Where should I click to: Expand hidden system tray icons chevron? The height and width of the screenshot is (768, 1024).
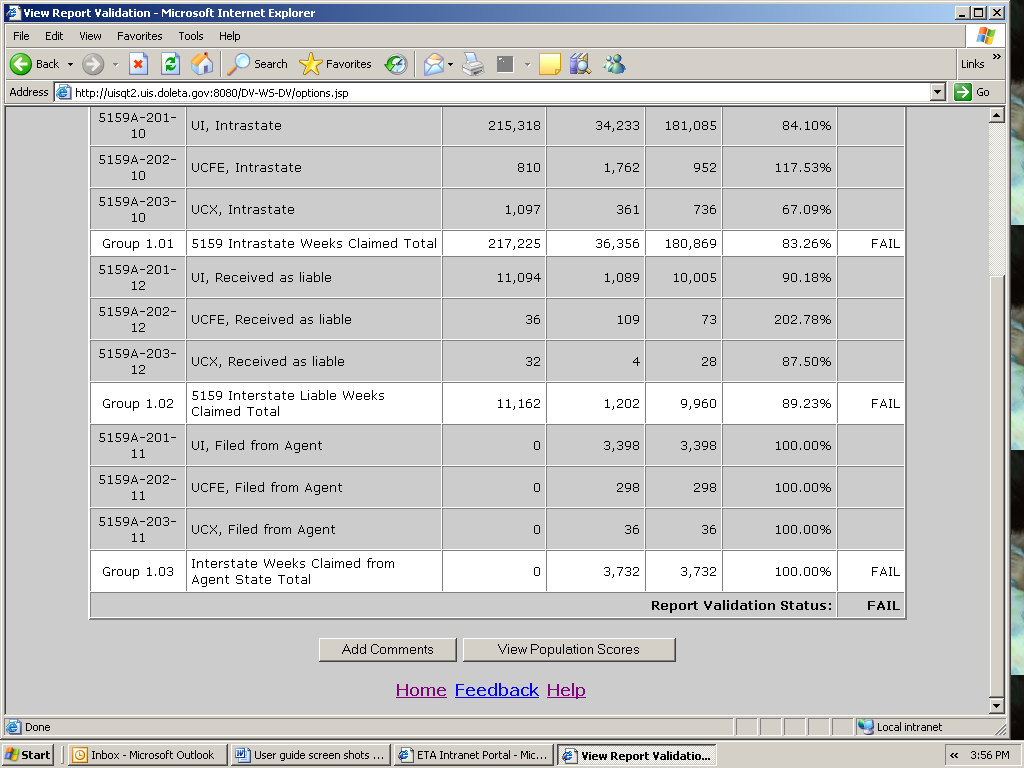954,755
